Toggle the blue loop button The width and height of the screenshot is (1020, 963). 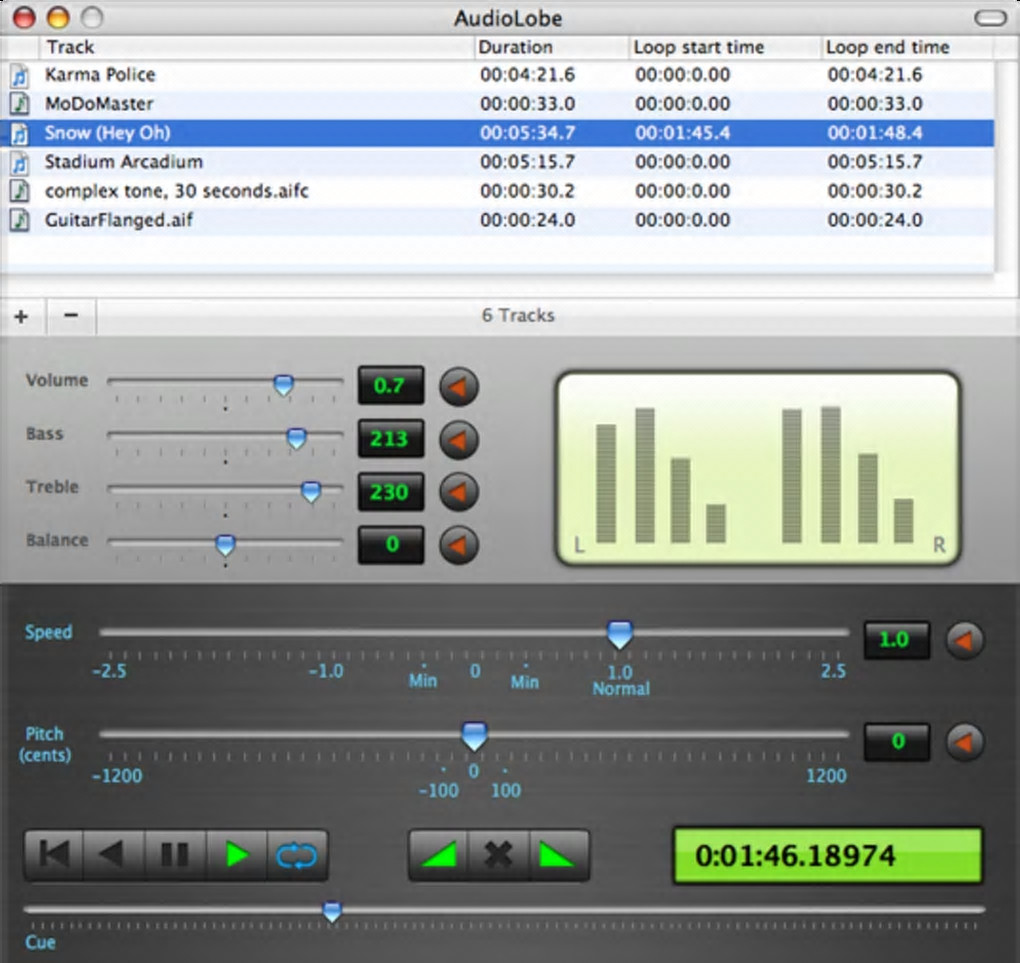pyautogui.click(x=297, y=855)
